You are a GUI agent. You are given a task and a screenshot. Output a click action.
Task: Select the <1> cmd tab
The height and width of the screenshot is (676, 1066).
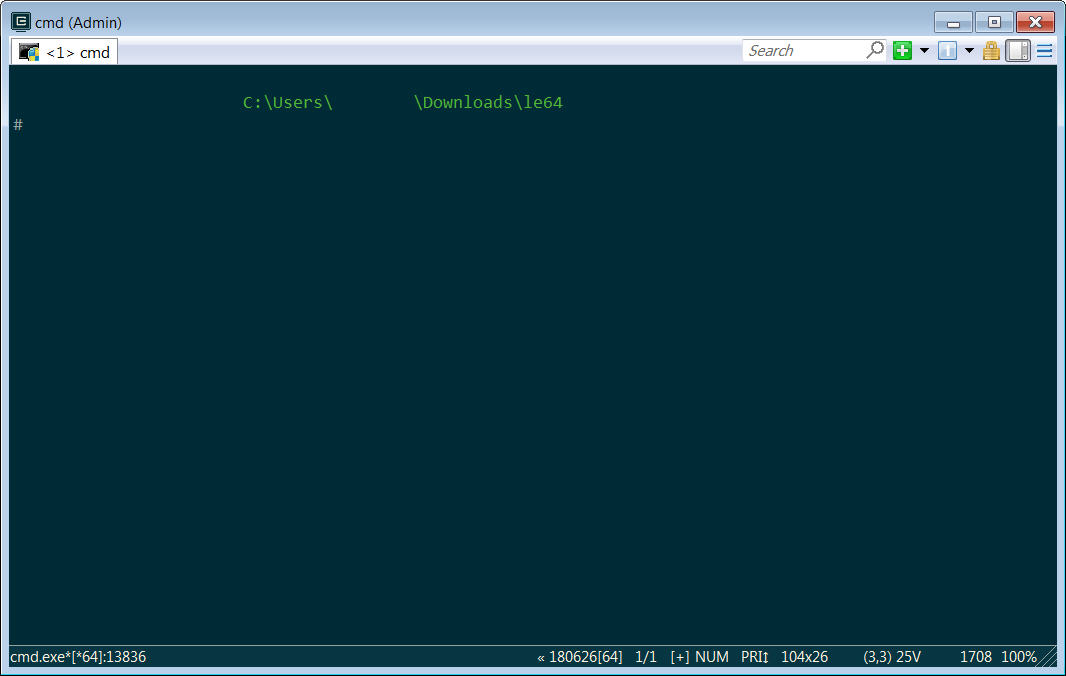77,52
